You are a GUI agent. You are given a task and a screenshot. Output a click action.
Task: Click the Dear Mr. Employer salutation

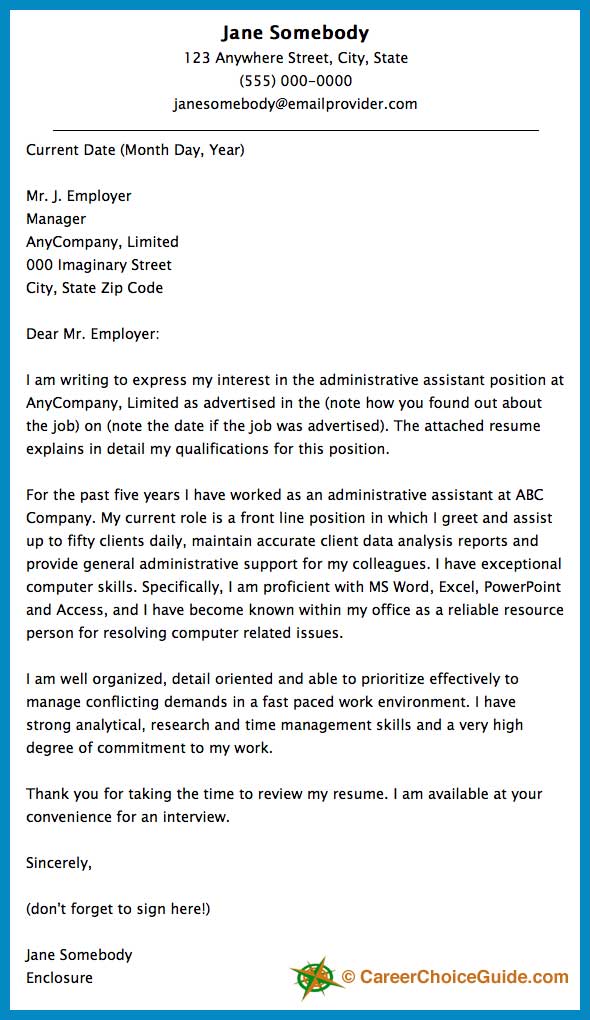(x=92, y=334)
